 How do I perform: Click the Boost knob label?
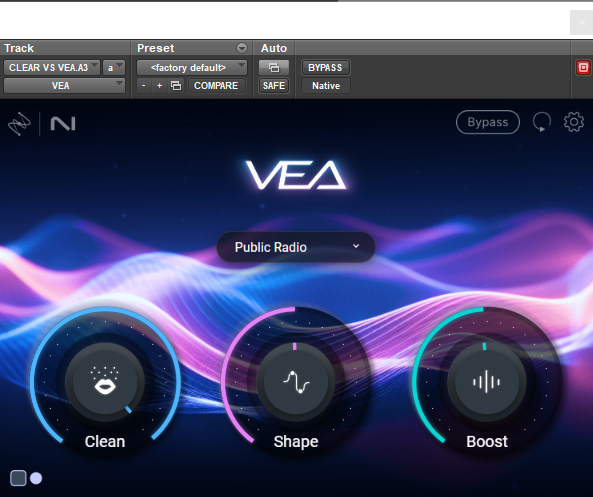(487, 441)
